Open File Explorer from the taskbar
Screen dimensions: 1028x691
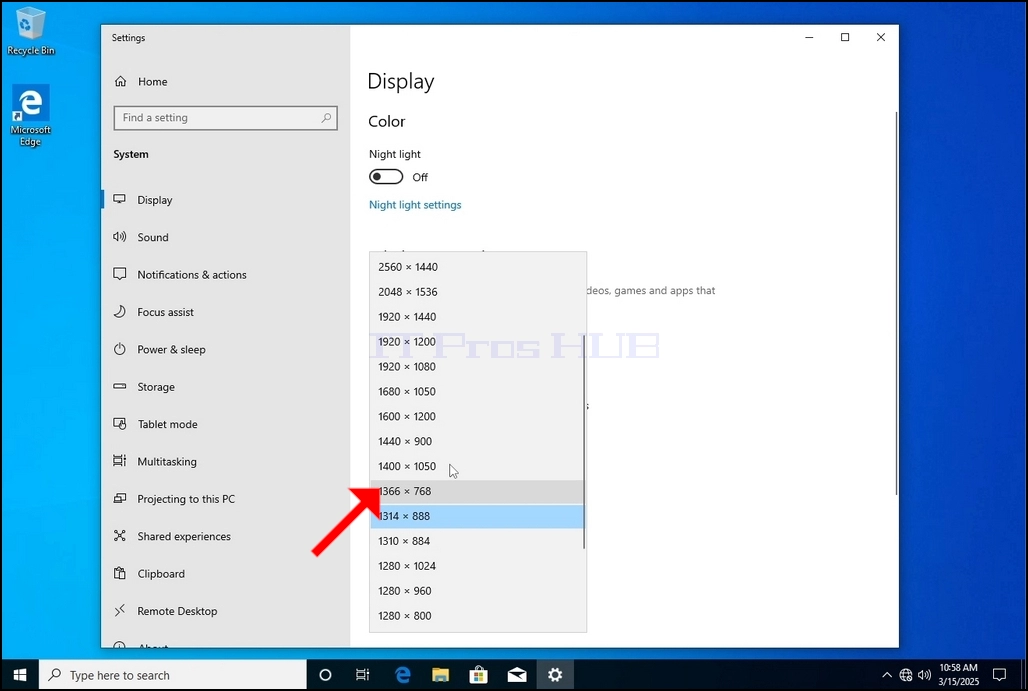tap(441, 675)
